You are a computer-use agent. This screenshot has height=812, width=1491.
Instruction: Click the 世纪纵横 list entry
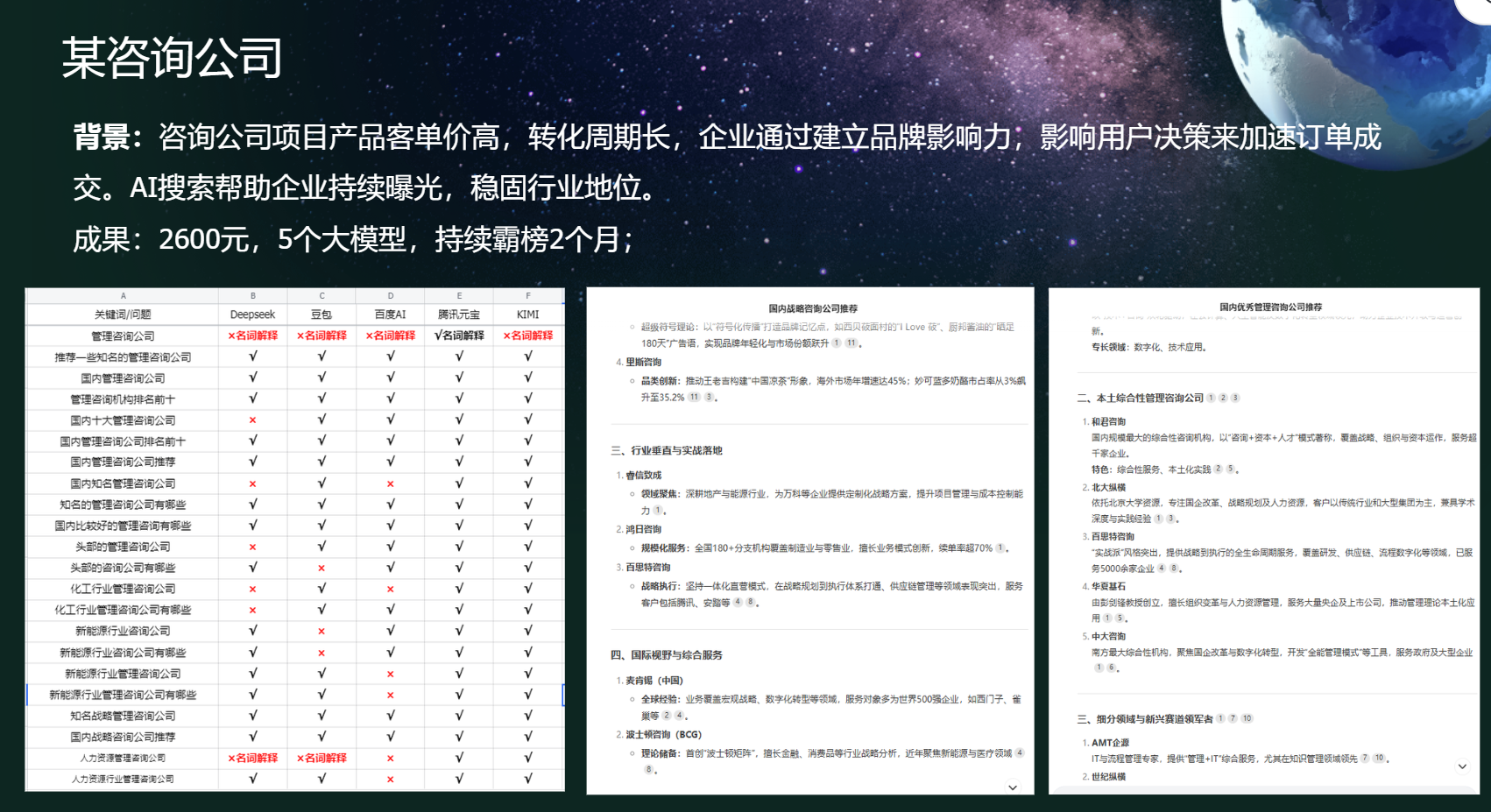[1108, 776]
